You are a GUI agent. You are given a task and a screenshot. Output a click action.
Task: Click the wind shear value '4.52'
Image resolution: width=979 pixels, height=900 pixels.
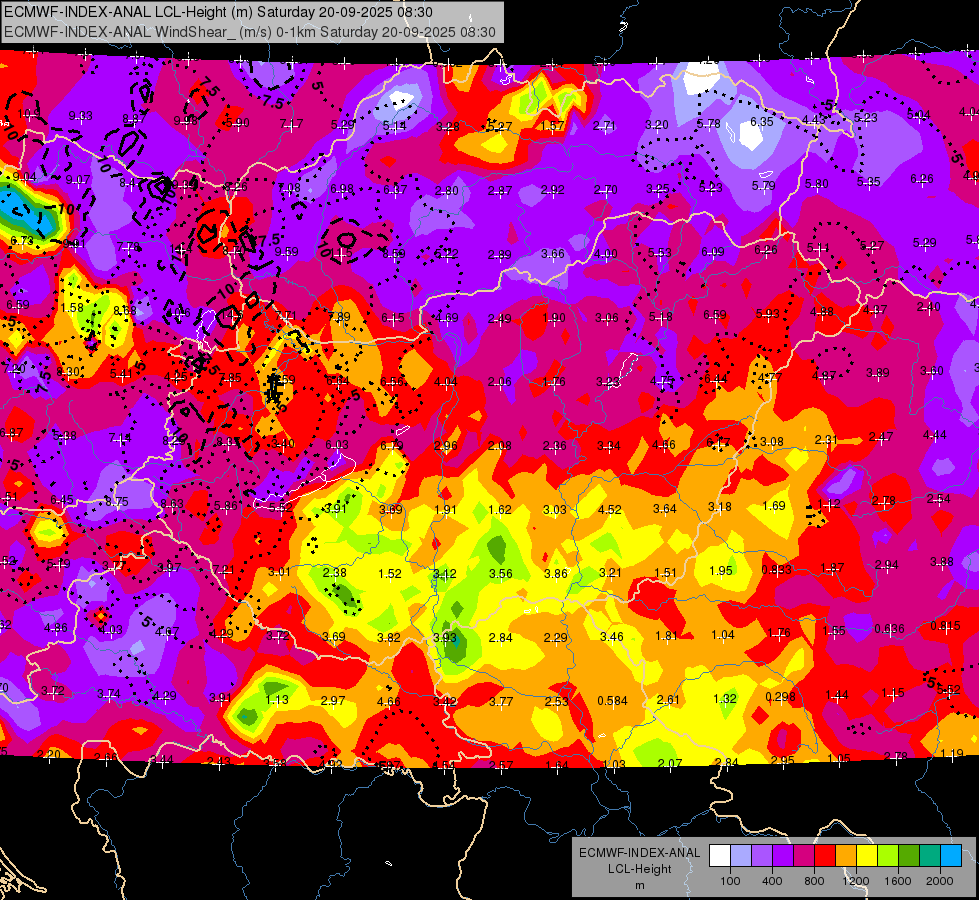[609, 510]
